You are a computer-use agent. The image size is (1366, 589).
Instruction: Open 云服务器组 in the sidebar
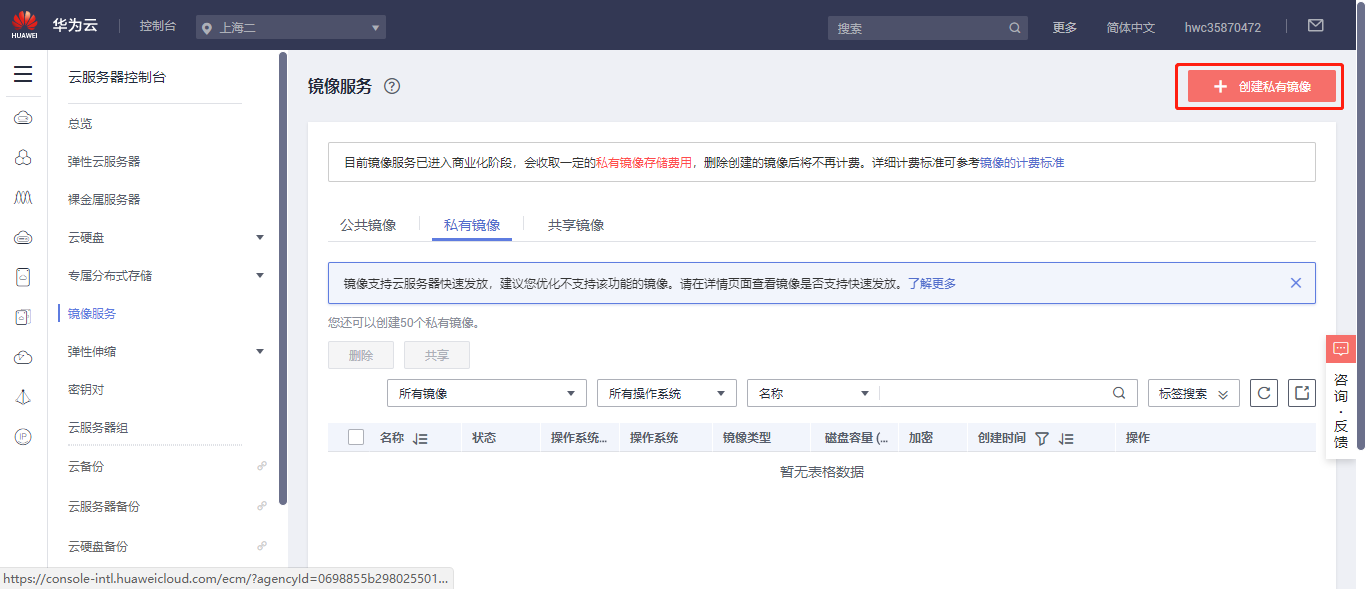(98, 427)
